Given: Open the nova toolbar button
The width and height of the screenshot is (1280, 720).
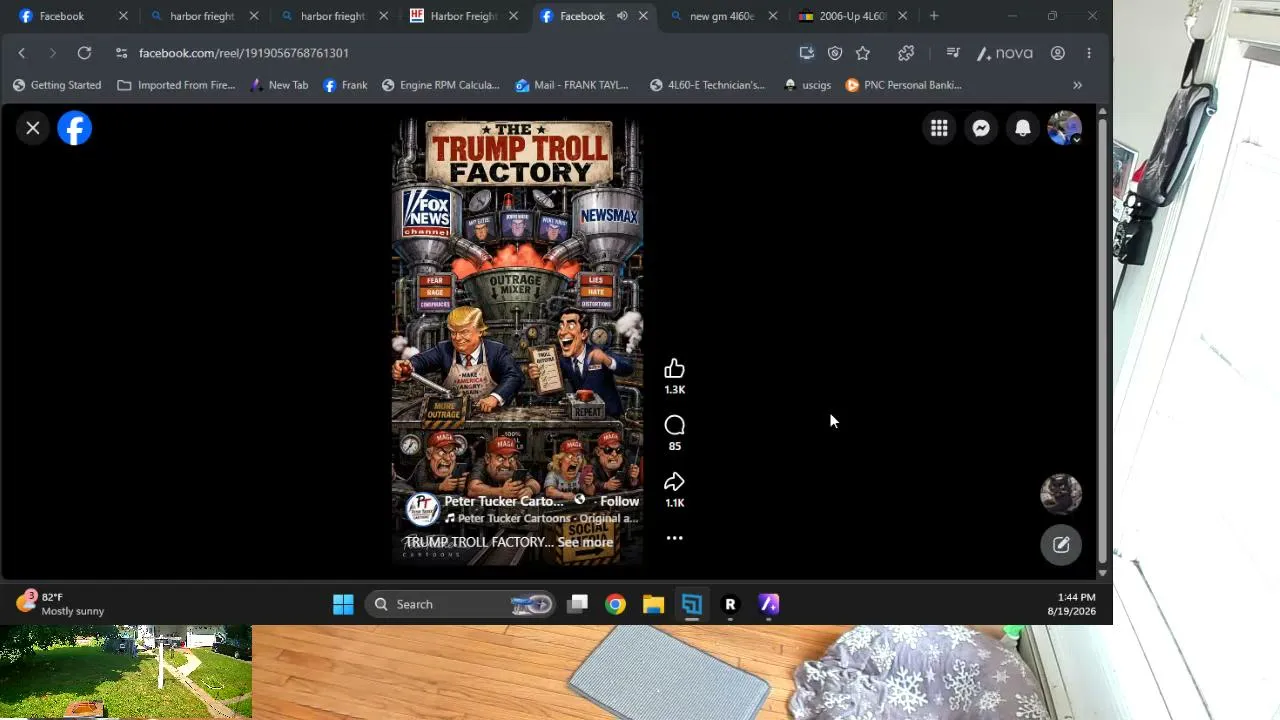Looking at the screenshot, I should pos(1005,53).
